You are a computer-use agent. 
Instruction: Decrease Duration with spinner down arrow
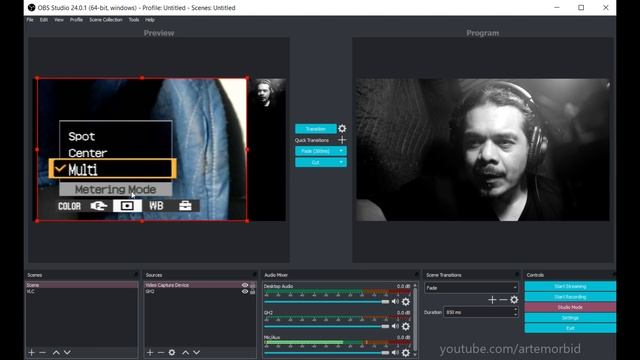(516, 315)
